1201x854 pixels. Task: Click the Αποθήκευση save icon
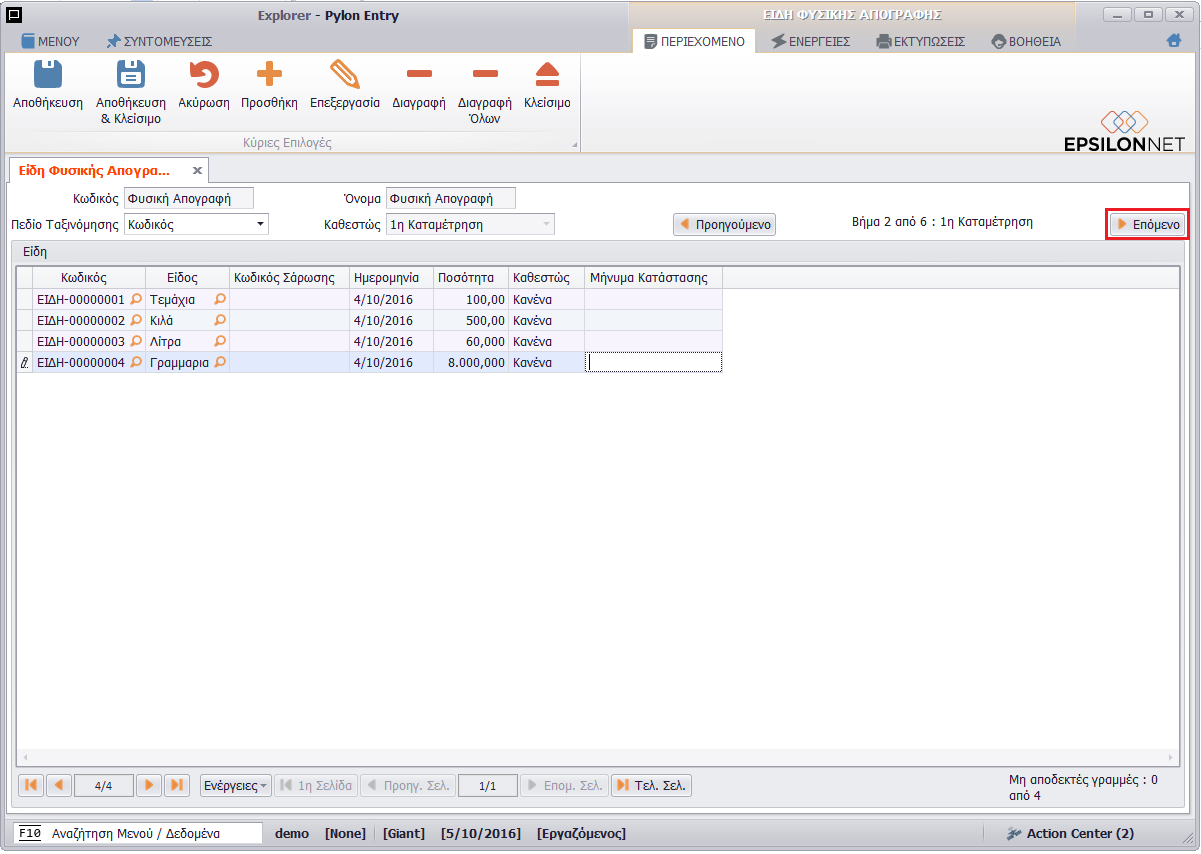click(x=48, y=76)
